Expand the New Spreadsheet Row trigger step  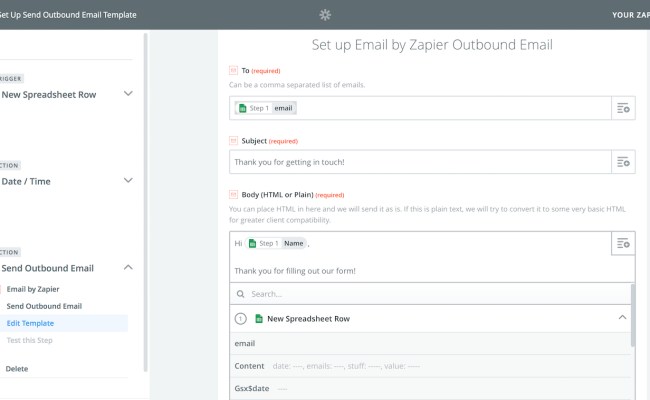coord(128,94)
